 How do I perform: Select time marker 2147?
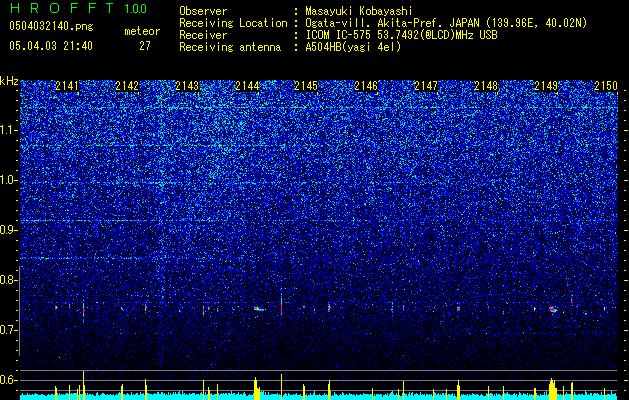tap(426, 86)
